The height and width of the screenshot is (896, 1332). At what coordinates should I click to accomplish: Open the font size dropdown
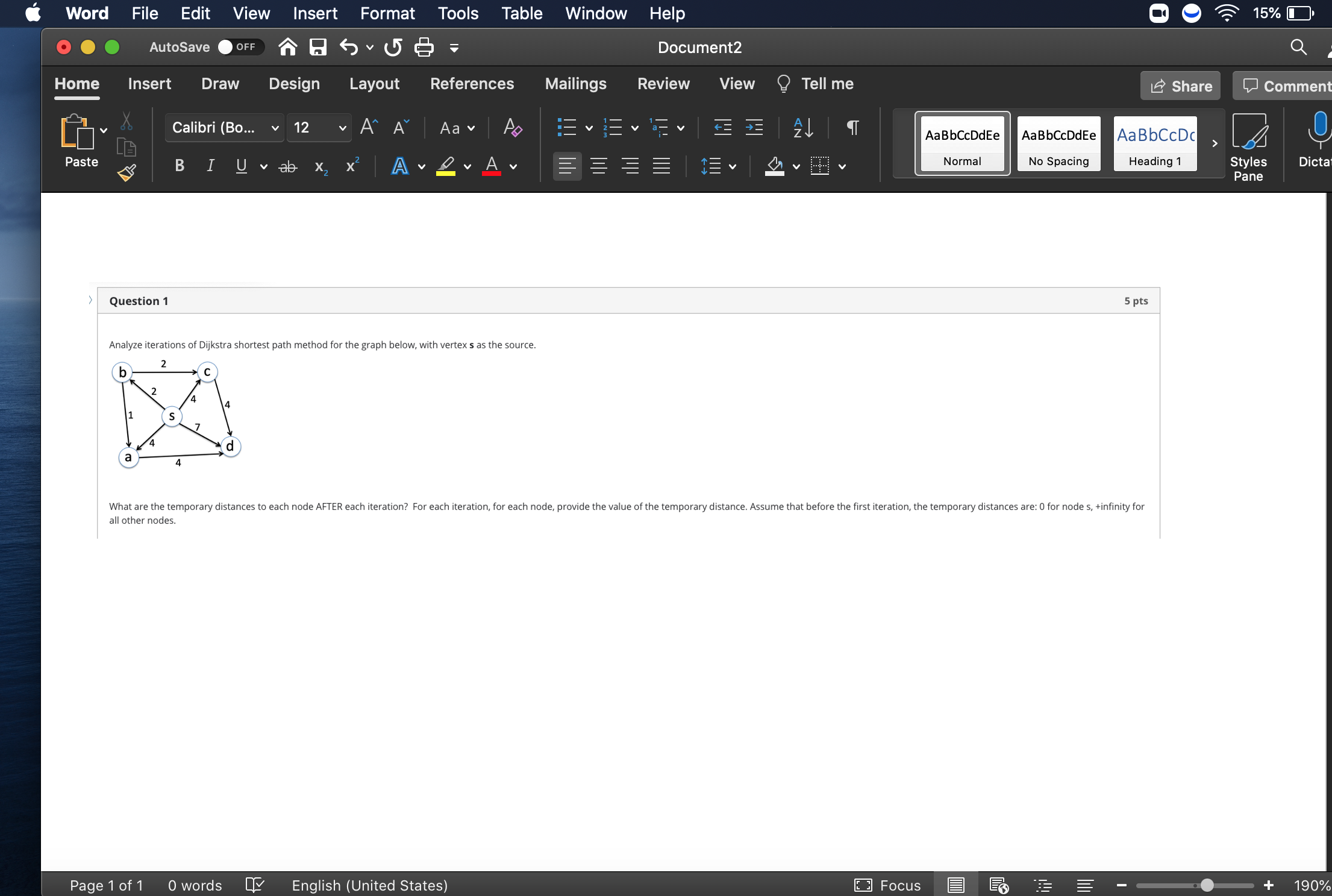click(x=341, y=128)
